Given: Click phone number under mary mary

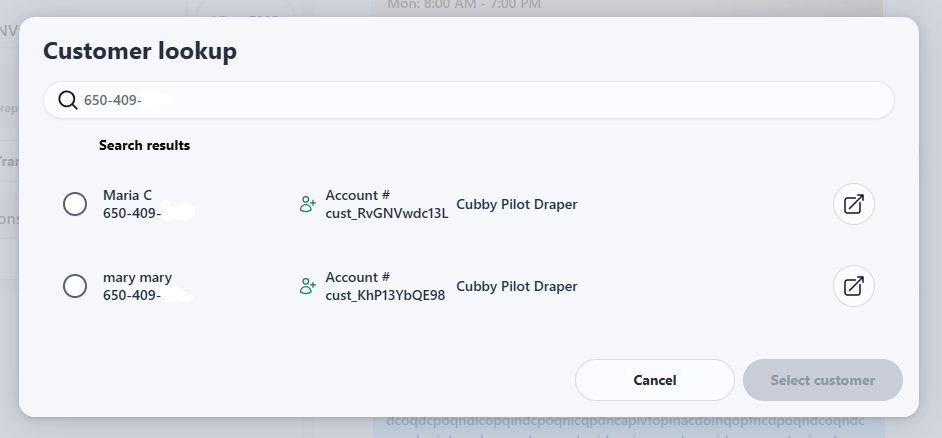Looking at the screenshot, I should click(x=148, y=295).
